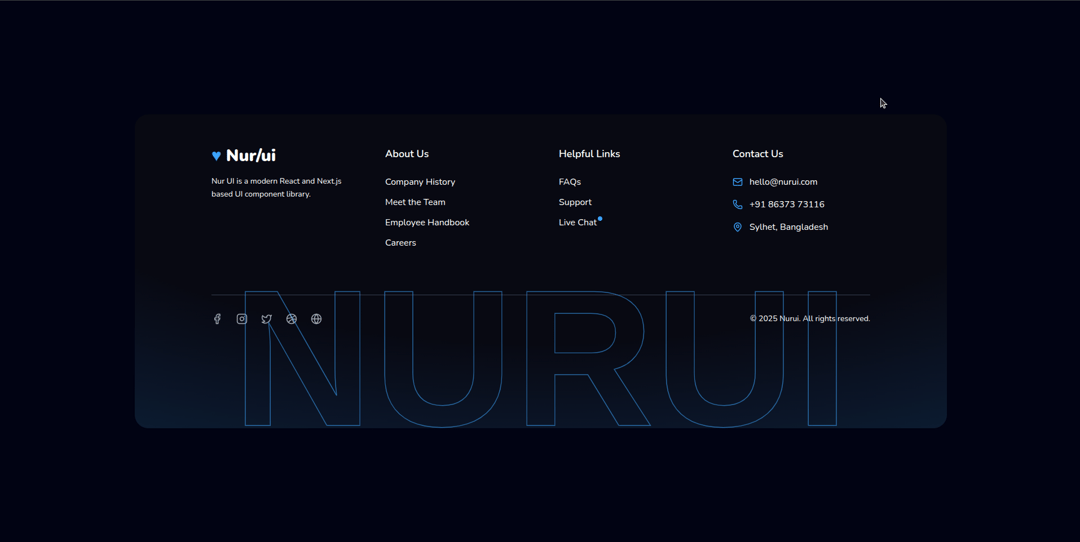Click the envelope email icon
Viewport: 1080px width, 542px height.
(x=738, y=182)
